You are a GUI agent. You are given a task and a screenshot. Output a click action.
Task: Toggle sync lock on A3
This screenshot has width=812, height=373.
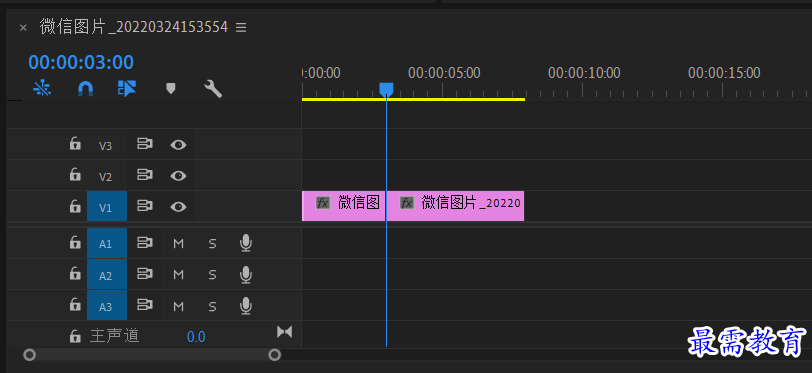click(x=144, y=305)
